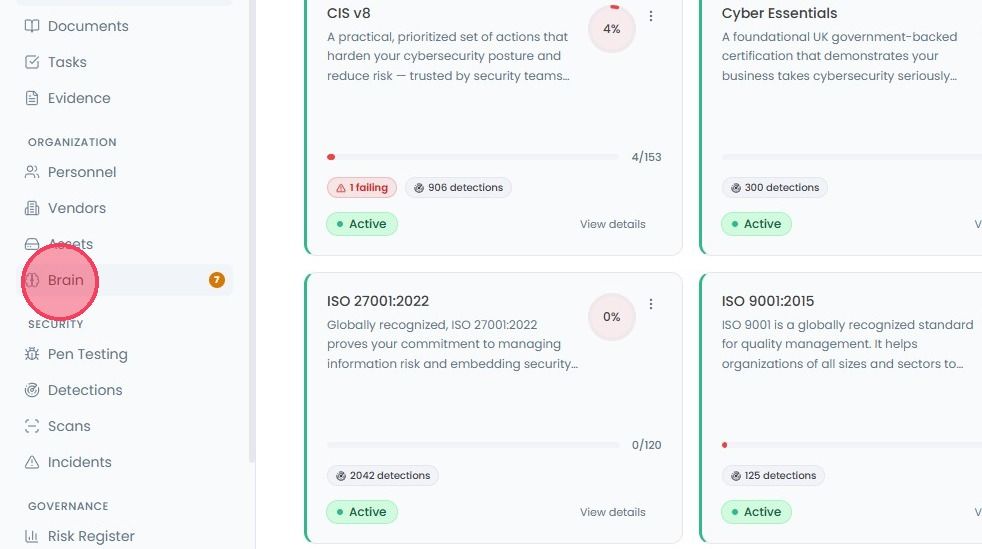This screenshot has height=549, width=982.
Task: Click the Tasks checkmark icon
Action: (x=31, y=62)
